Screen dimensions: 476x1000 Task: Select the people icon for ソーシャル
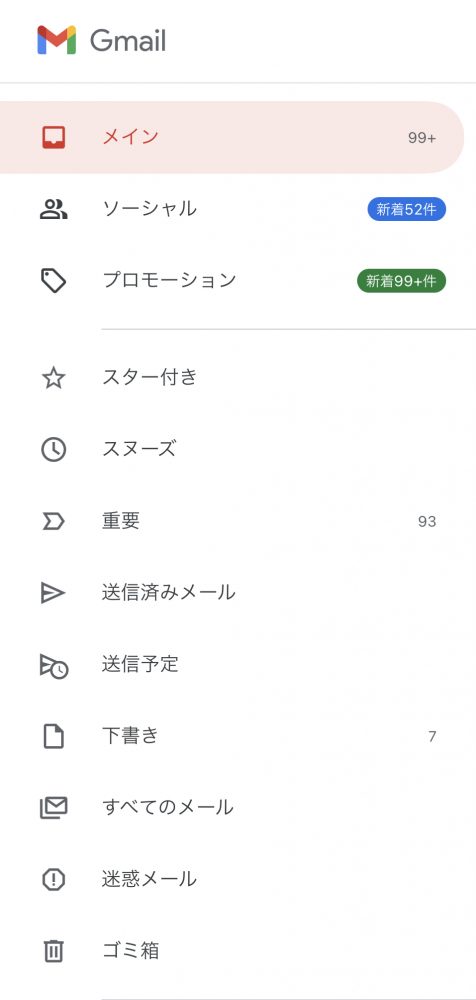[x=54, y=209]
